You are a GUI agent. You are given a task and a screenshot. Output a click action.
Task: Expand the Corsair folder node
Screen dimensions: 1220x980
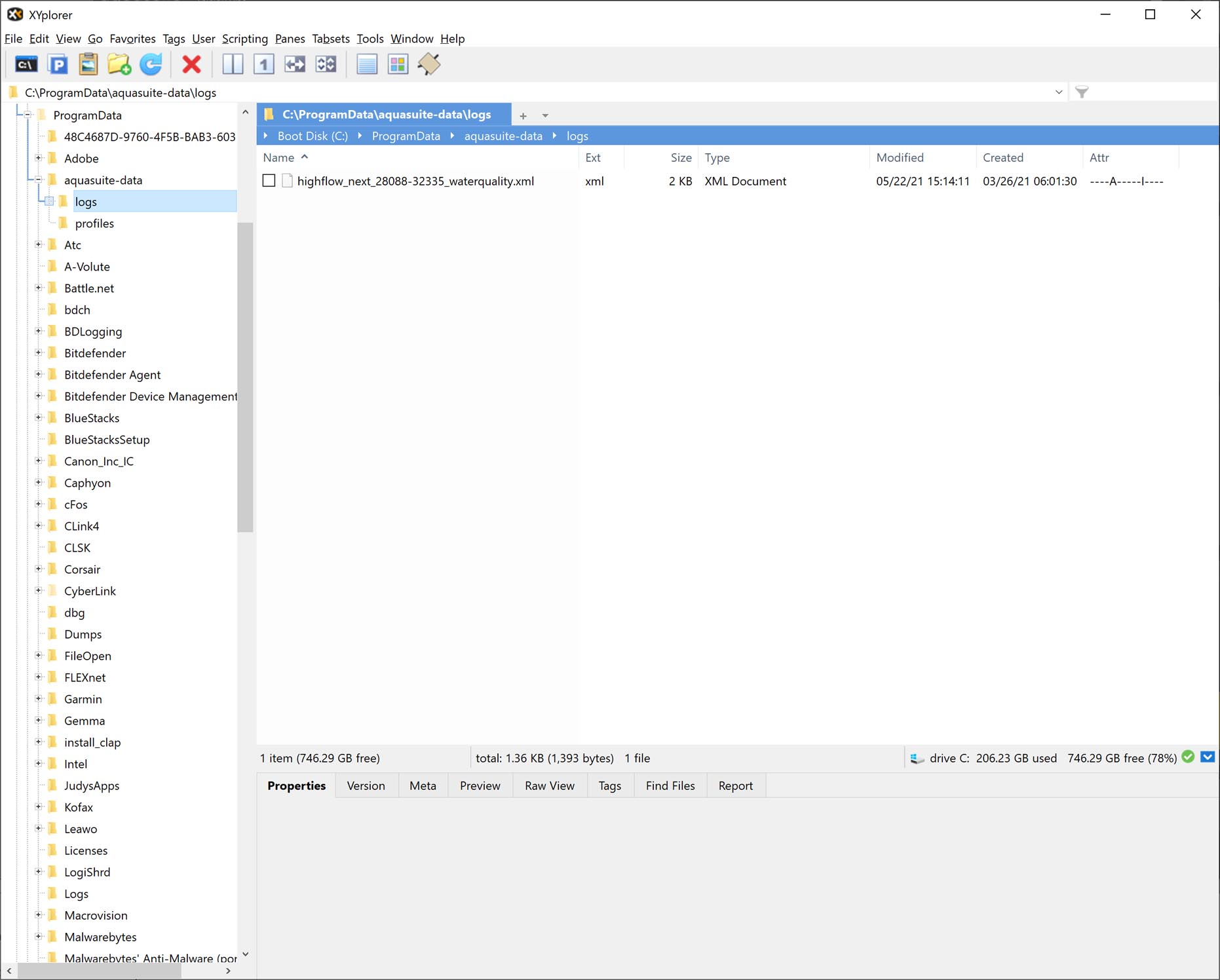pos(38,569)
